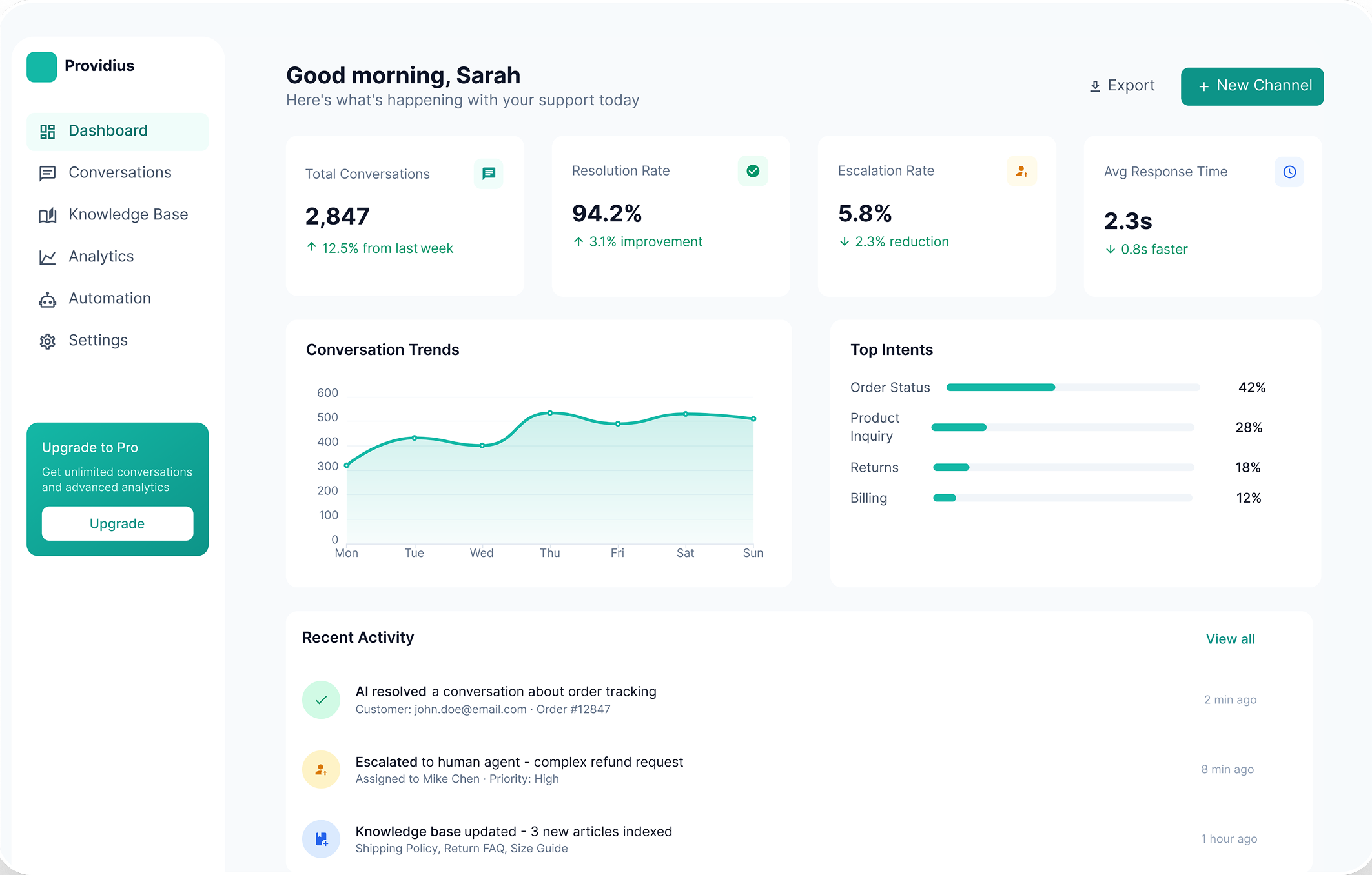Click the Export button
The height and width of the screenshot is (875, 1372).
click(x=1122, y=86)
